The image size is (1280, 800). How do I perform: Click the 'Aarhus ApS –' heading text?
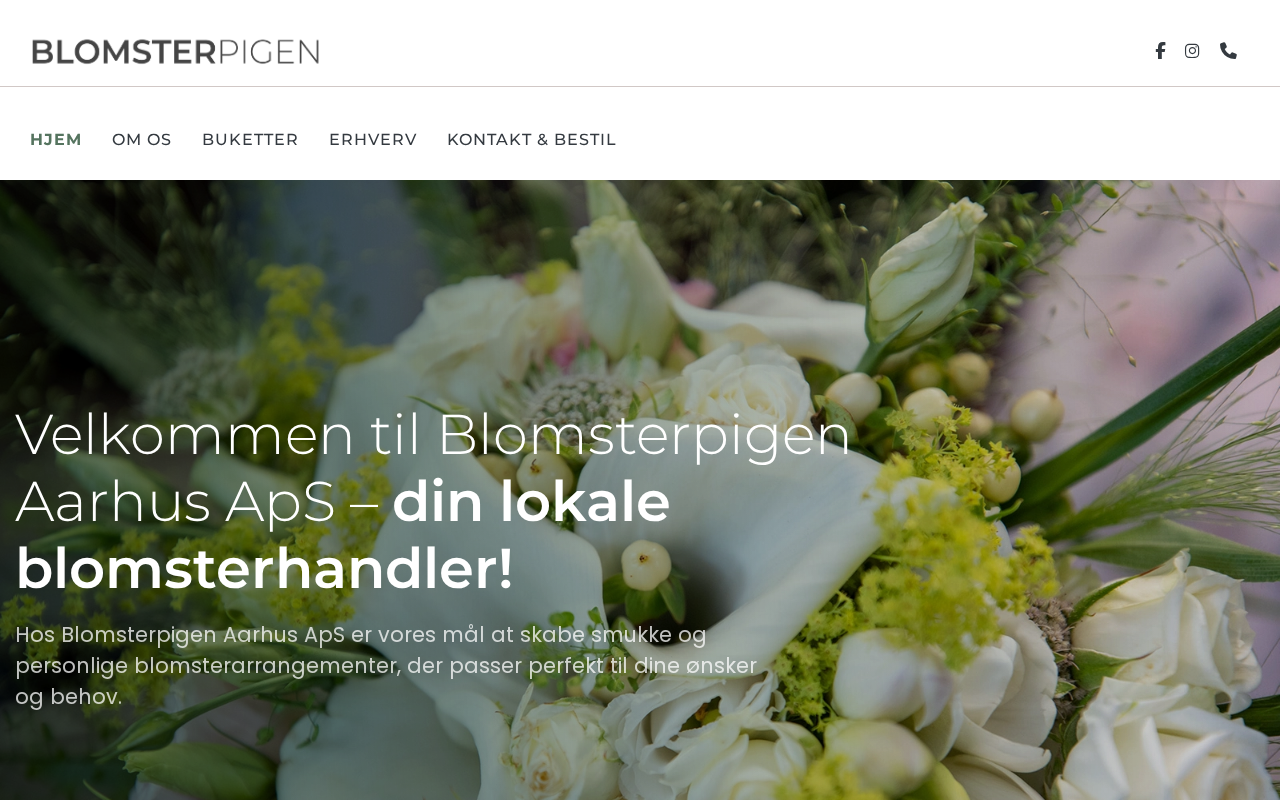(197, 501)
